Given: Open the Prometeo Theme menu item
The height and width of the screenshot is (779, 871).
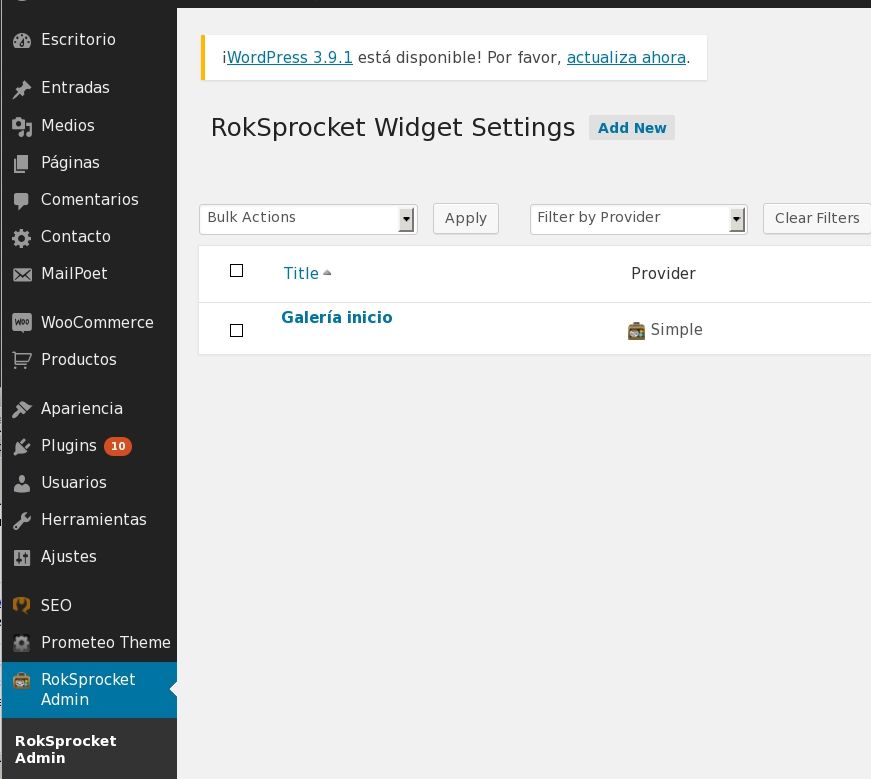Looking at the screenshot, I should [x=106, y=642].
